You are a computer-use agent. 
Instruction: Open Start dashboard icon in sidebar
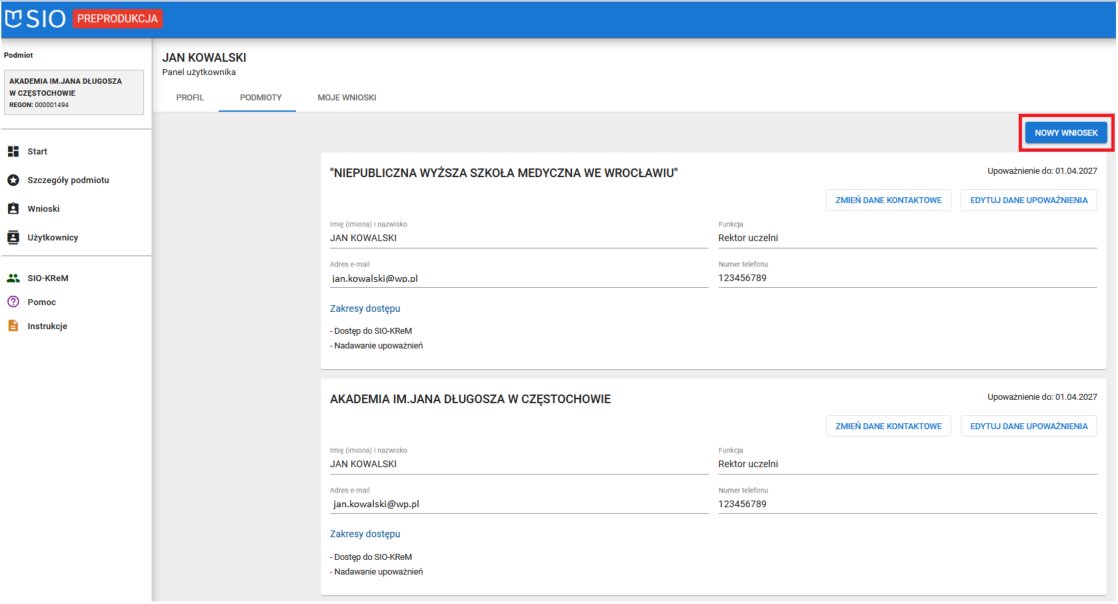pyautogui.click(x=14, y=151)
